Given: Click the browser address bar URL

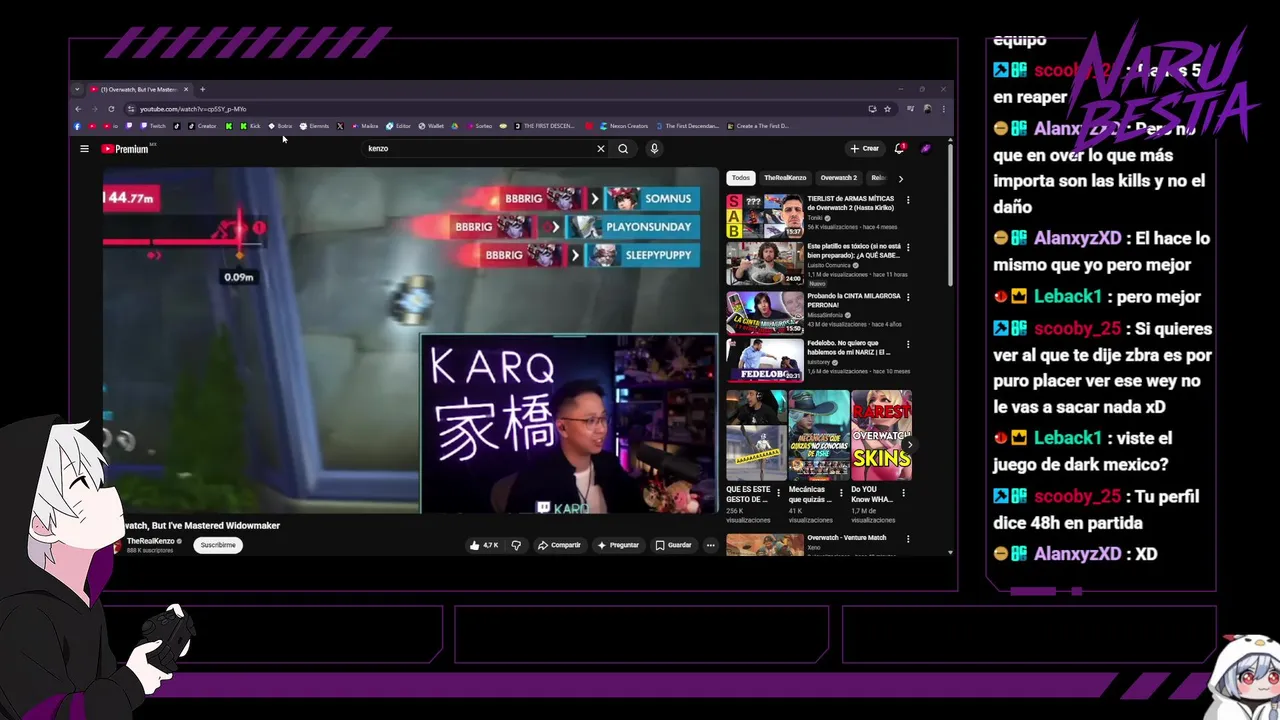Looking at the screenshot, I should 192,109.
